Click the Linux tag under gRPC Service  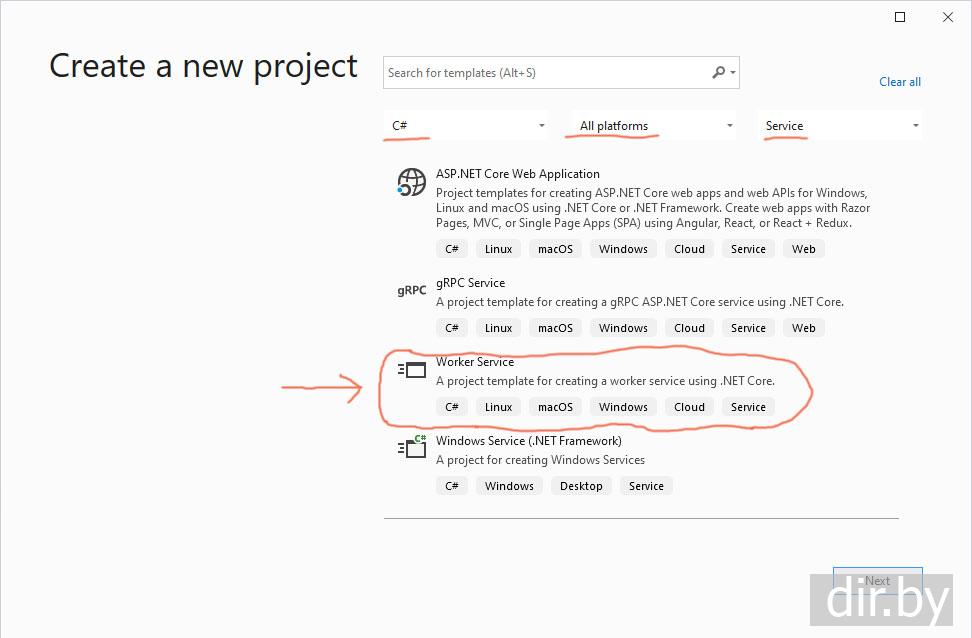click(498, 328)
